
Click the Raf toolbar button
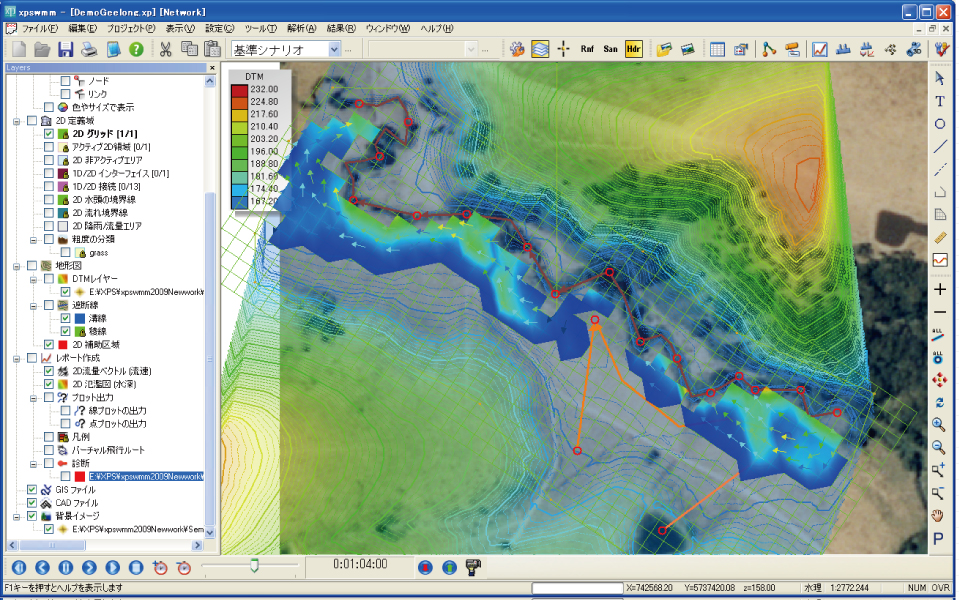point(587,48)
